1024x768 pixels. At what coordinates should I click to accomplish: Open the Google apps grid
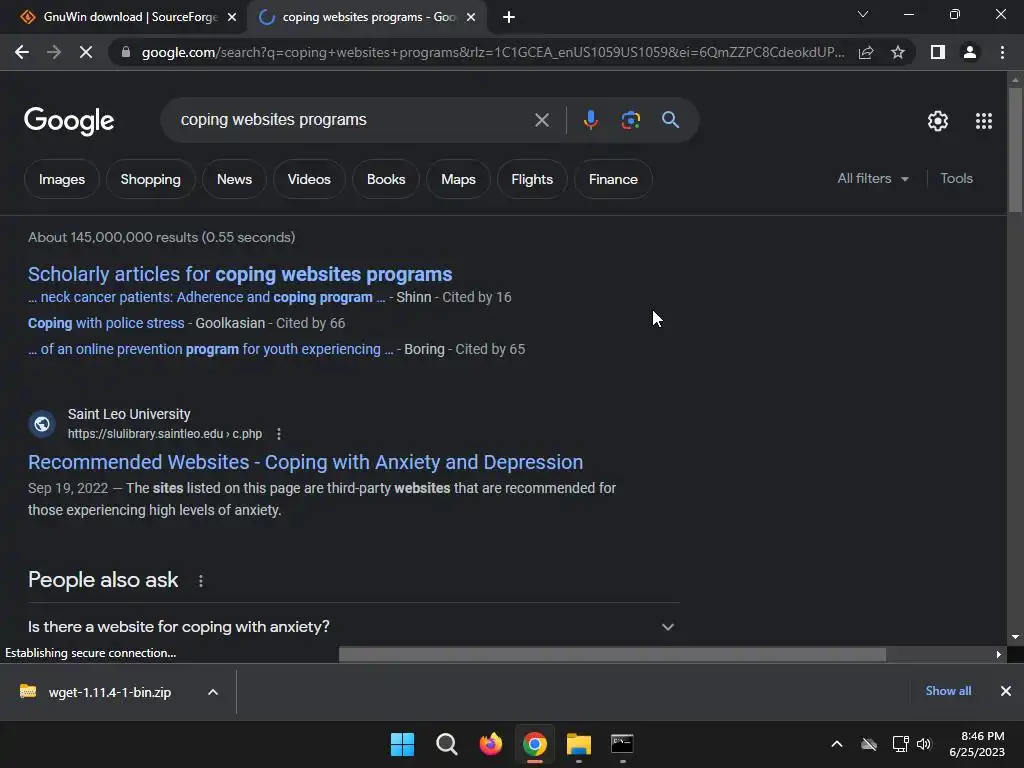click(x=984, y=121)
